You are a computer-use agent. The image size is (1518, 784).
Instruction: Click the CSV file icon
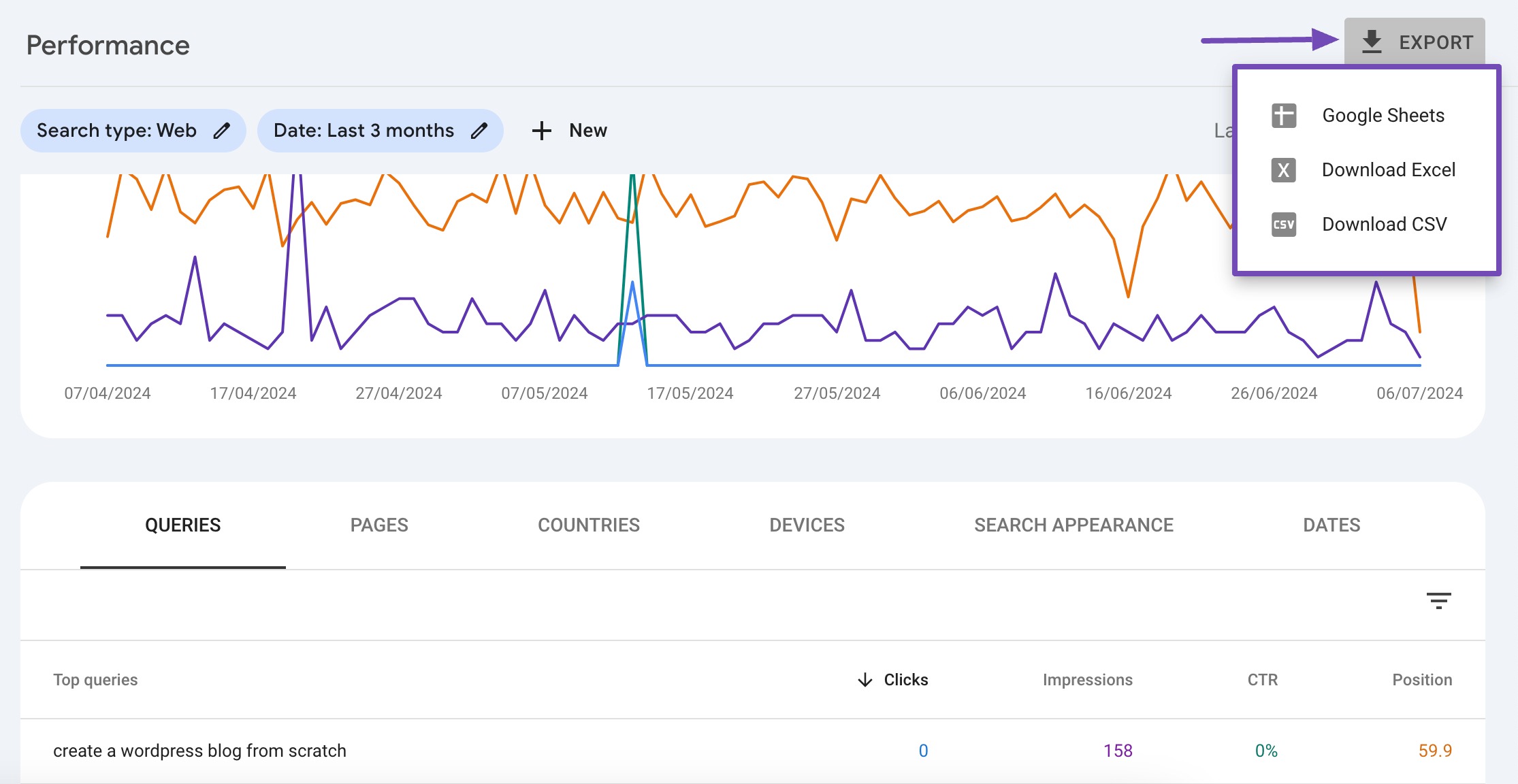1284,225
